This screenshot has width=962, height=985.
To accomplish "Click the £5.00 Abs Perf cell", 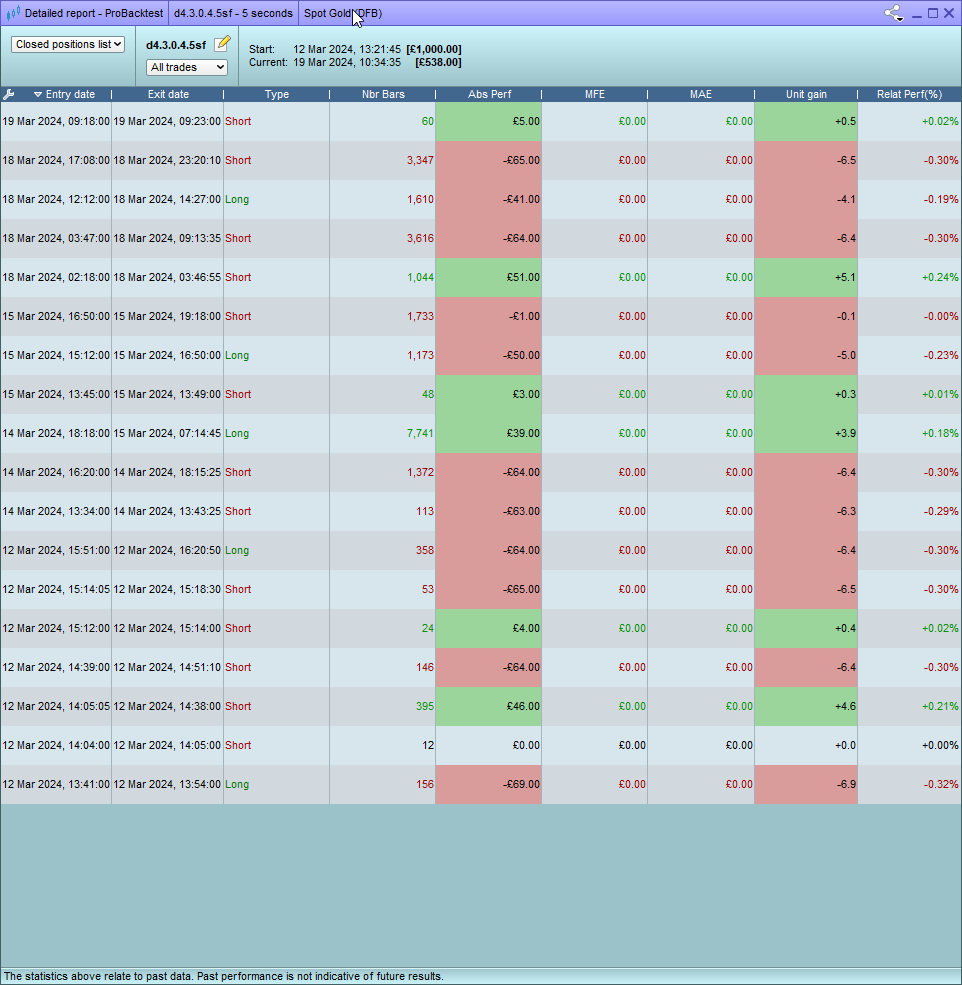I will (x=488, y=121).
